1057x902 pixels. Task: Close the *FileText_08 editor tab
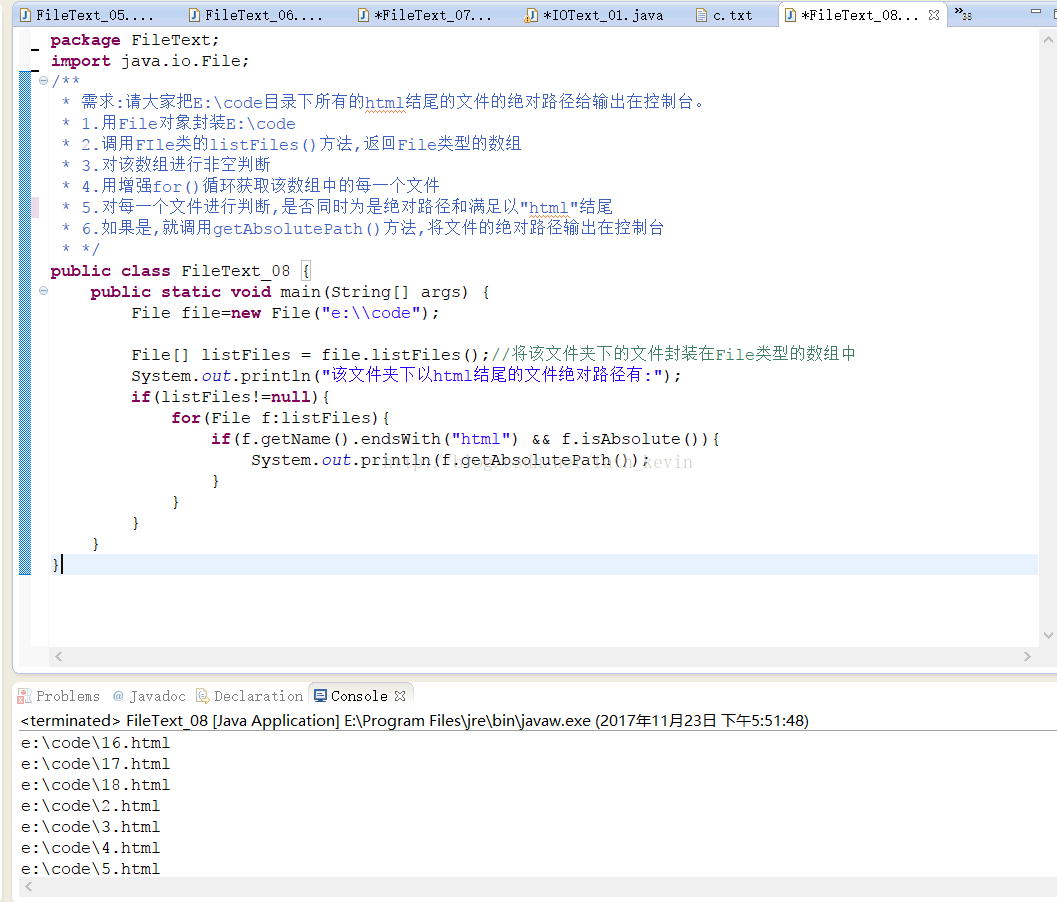pos(934,15)
